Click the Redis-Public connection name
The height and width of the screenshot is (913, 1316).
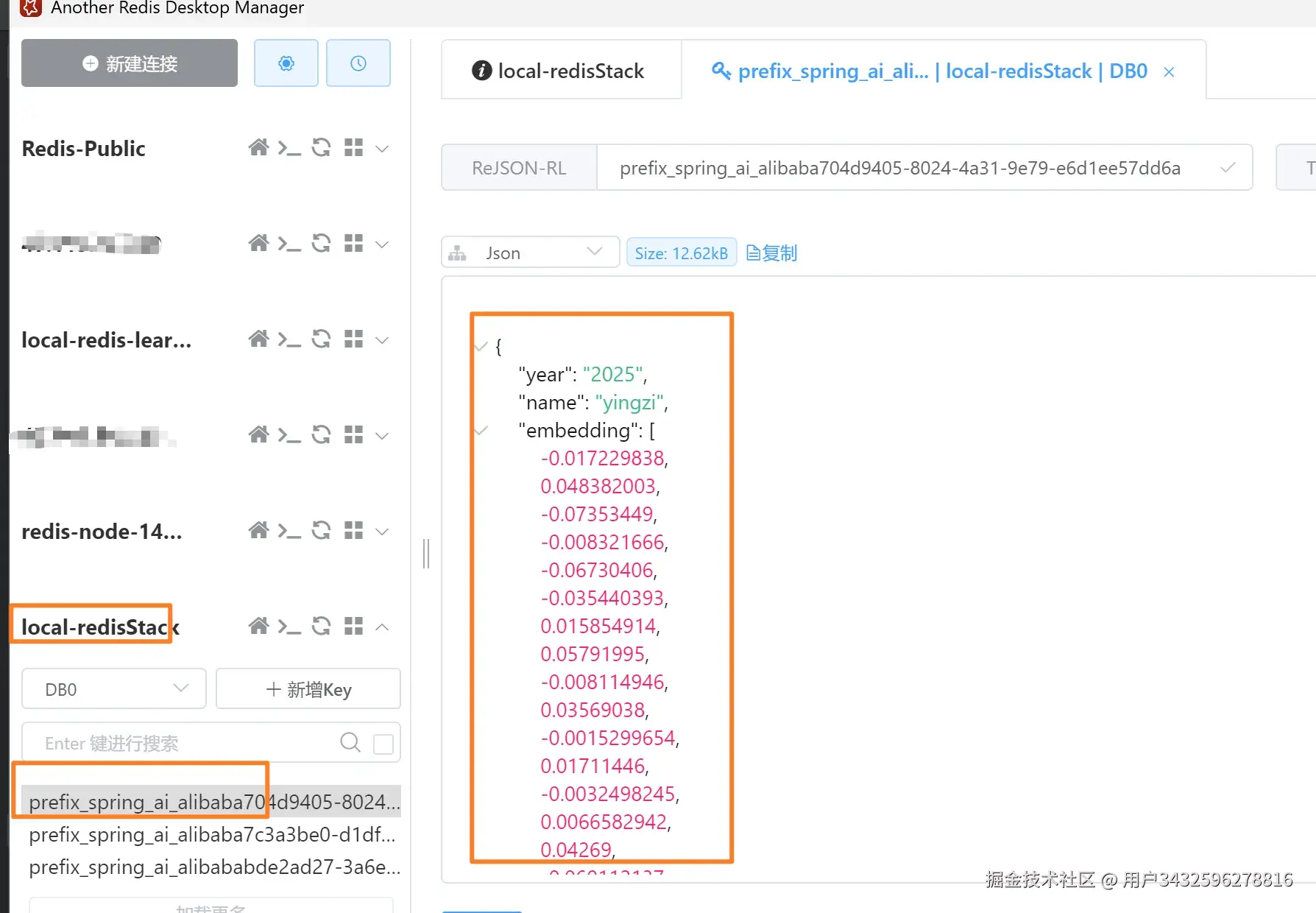(x=83, y=149)
